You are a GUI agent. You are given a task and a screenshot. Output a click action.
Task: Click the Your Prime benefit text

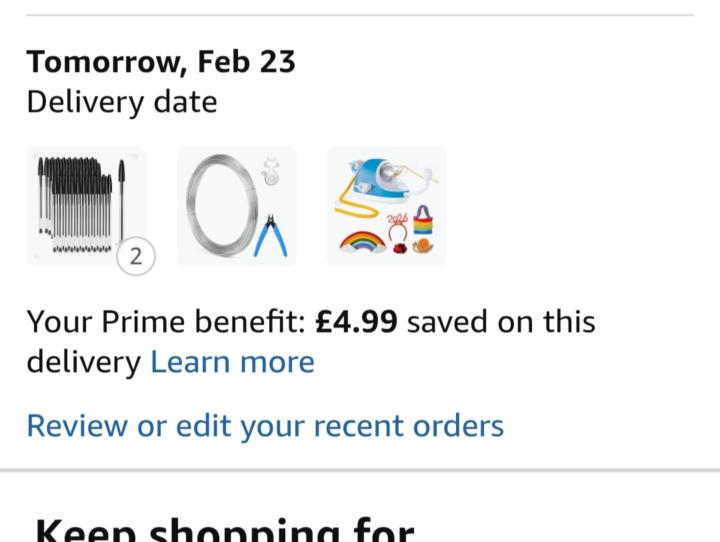pyautogui.click(x=165, y=322)
